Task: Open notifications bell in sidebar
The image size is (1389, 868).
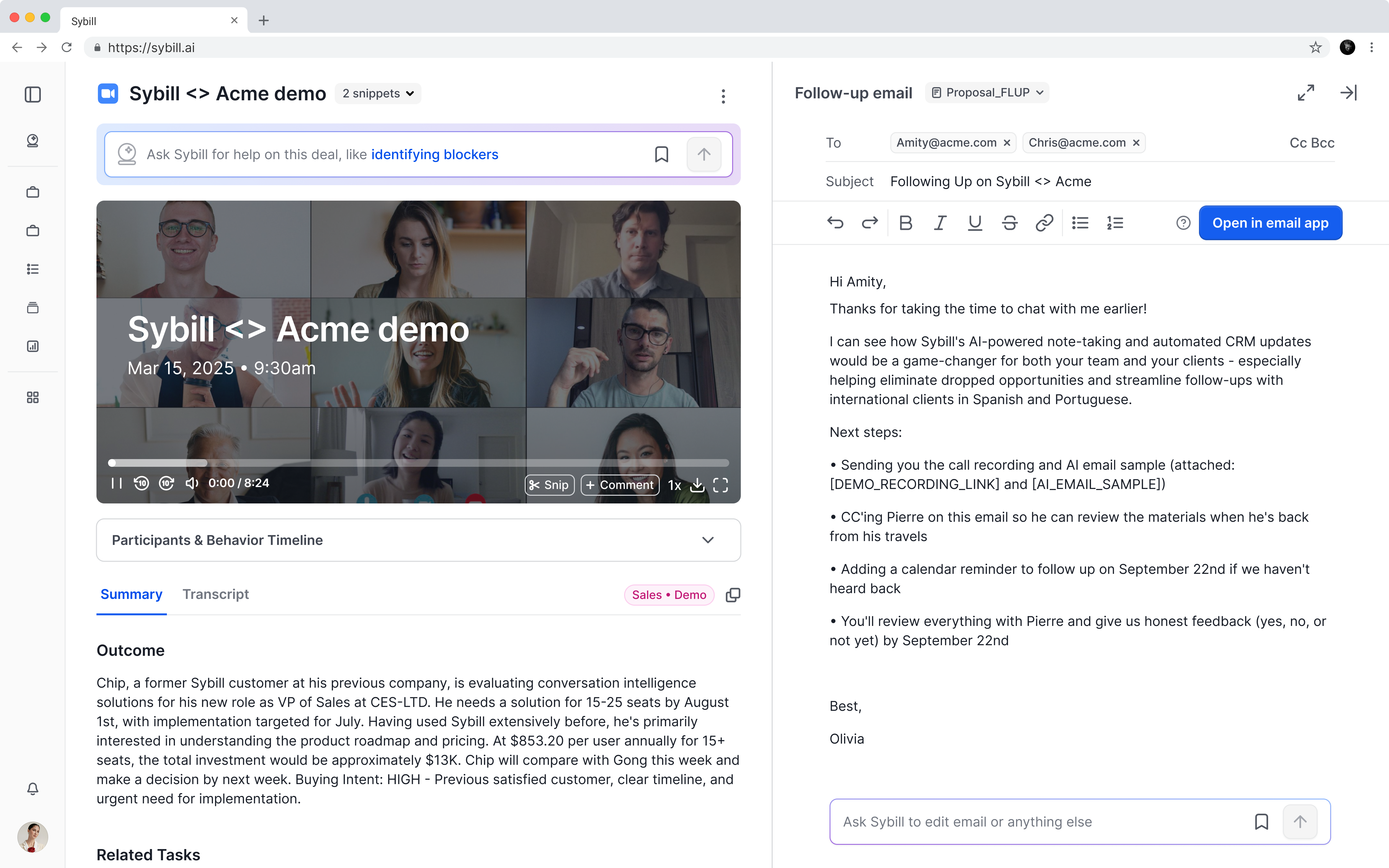Action: (x=33, y=788)
